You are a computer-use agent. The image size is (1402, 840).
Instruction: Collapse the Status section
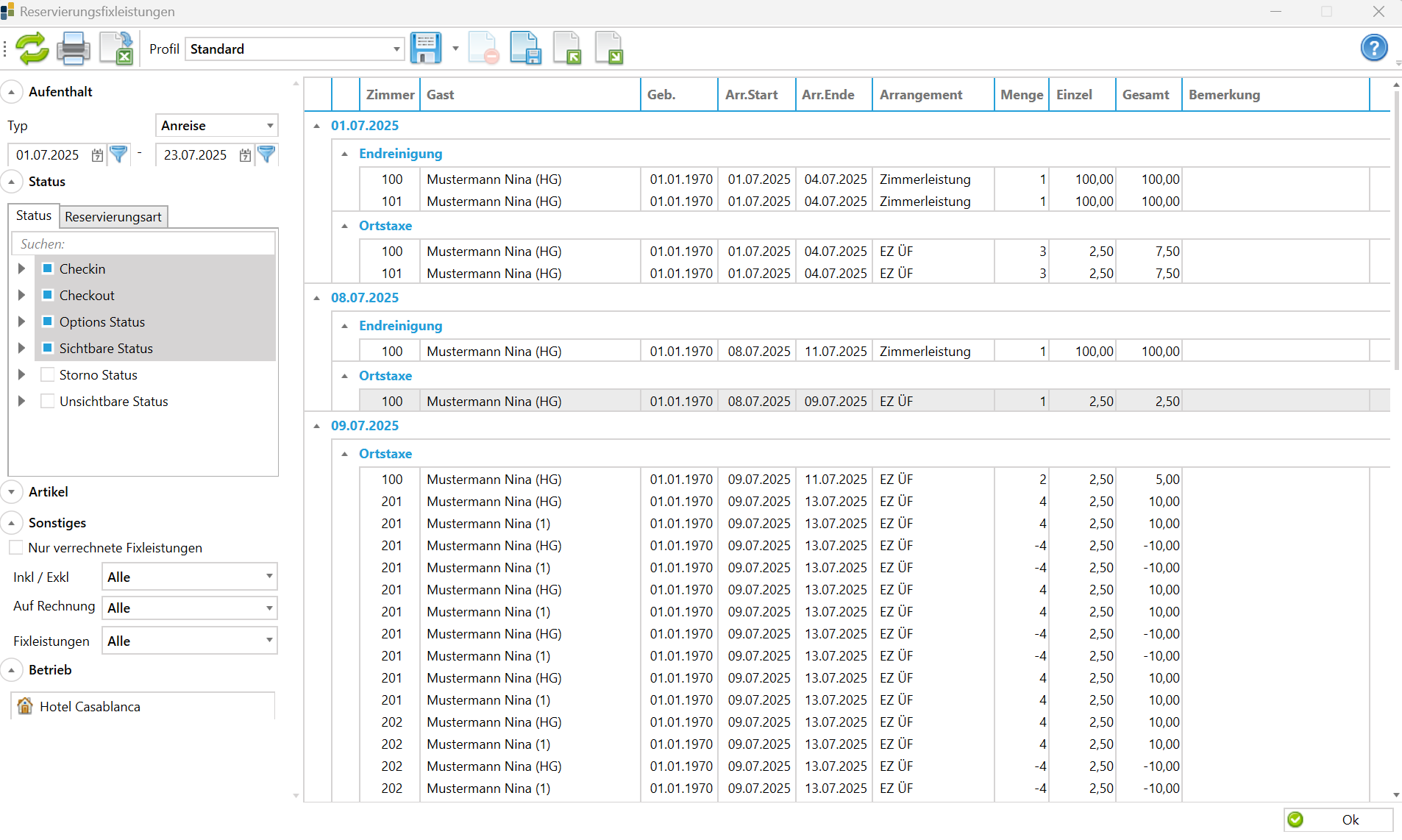[12, 182]
